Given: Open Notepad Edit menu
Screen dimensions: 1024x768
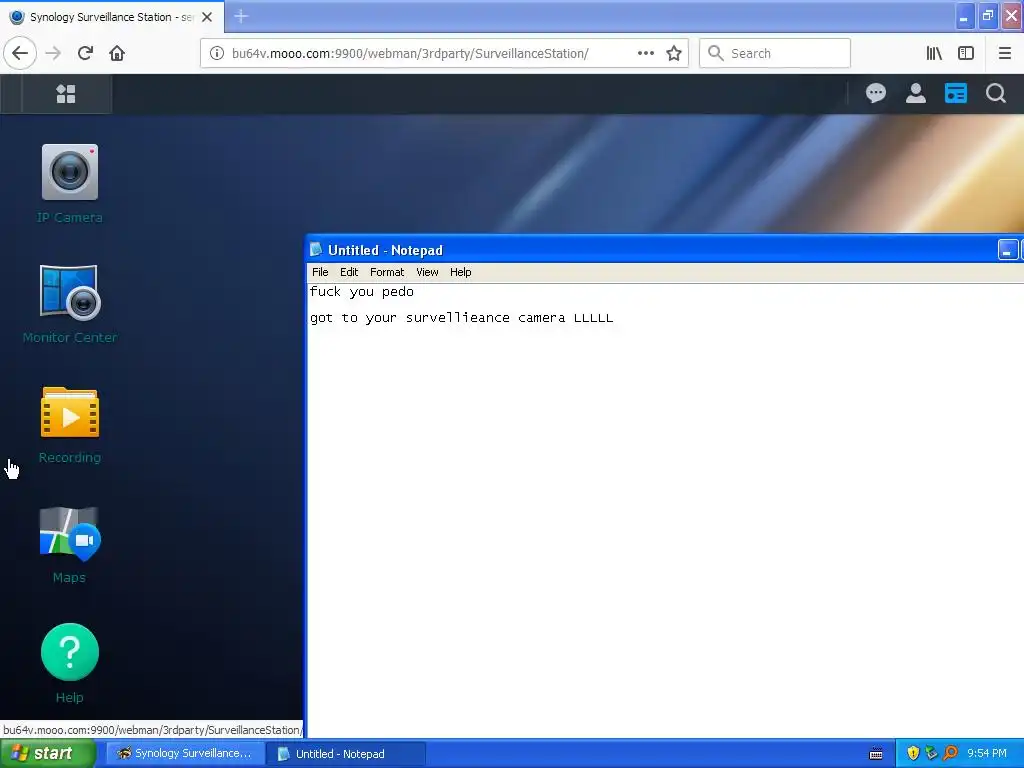Looking at the screenshot, I should [349, 272].
